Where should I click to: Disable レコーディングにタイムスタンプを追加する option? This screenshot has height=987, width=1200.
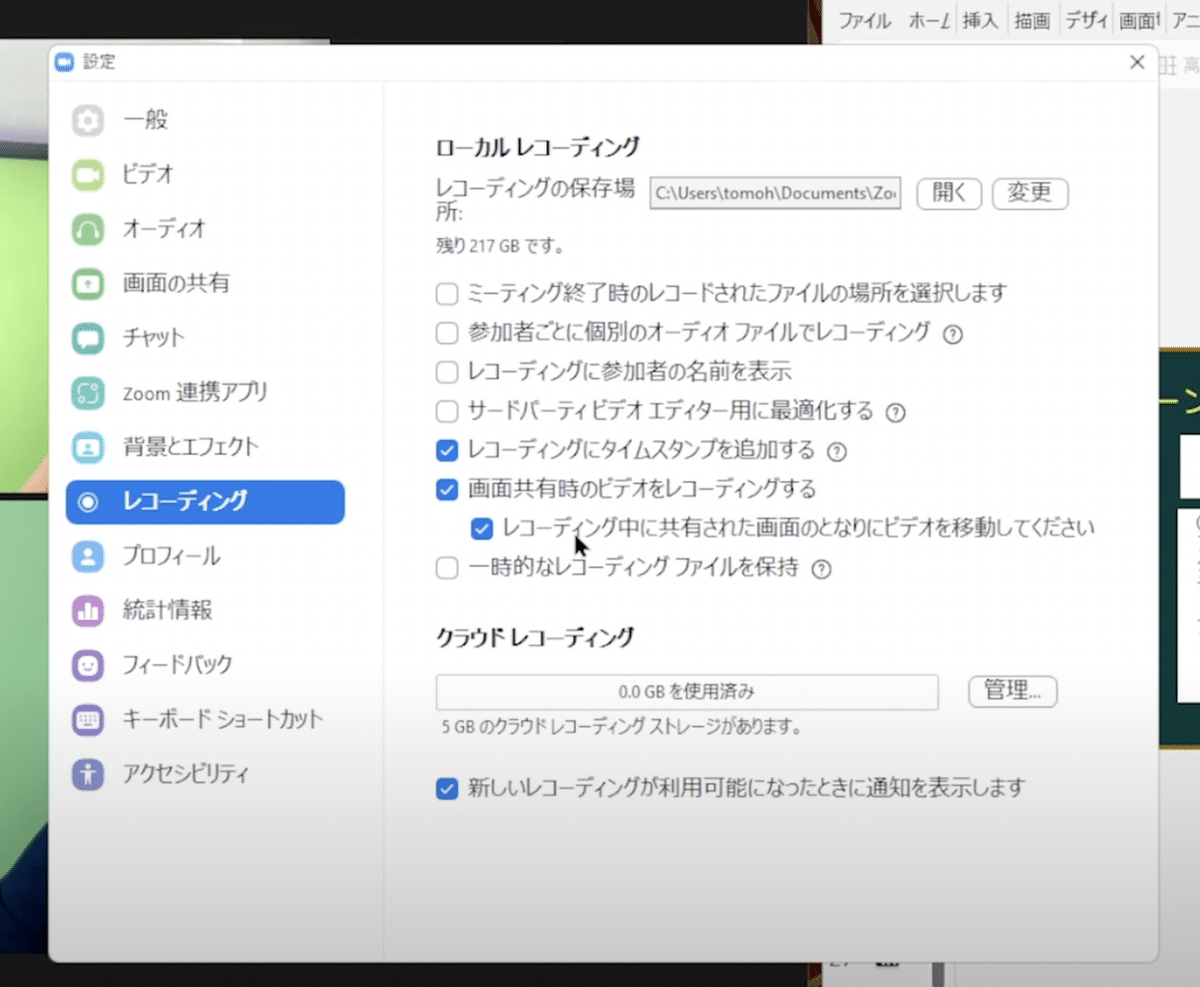[446, 451]
